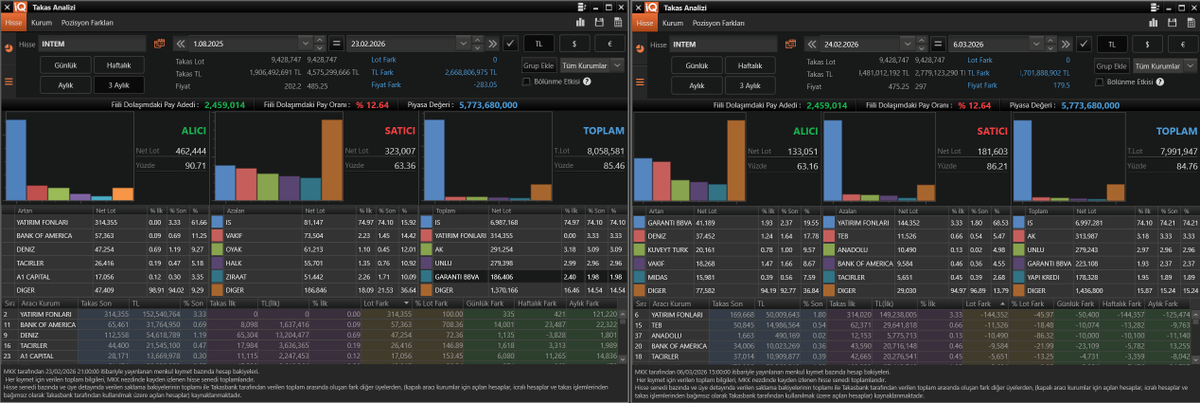1200x403 pixels.
Task: Click Aylık button in right window
Action: [696, 84]
